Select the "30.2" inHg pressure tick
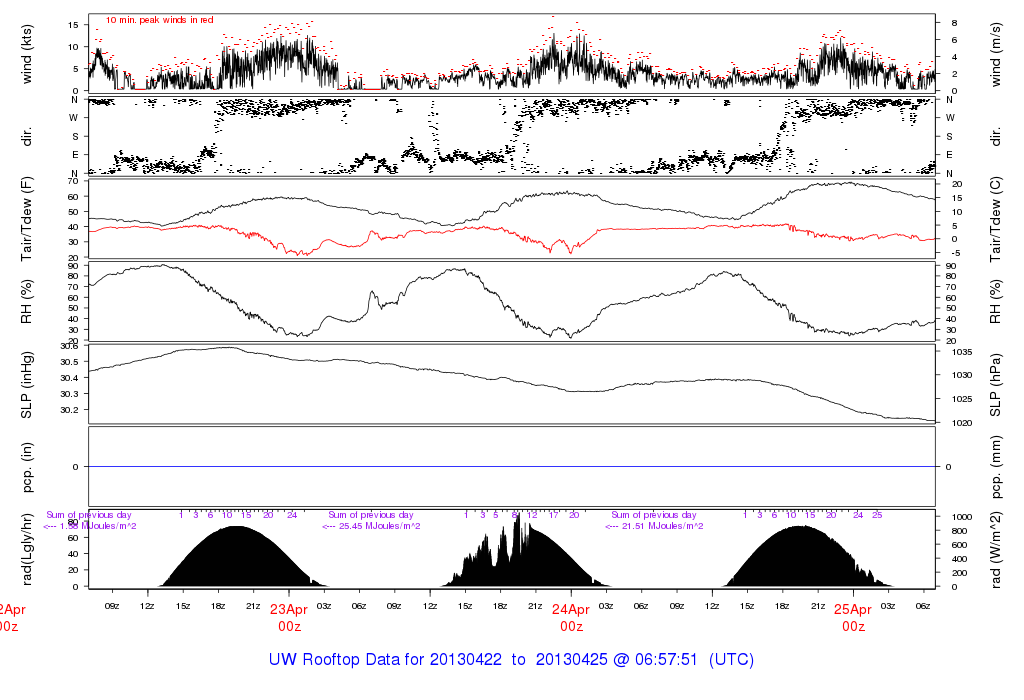 click(x=69, y=410)
